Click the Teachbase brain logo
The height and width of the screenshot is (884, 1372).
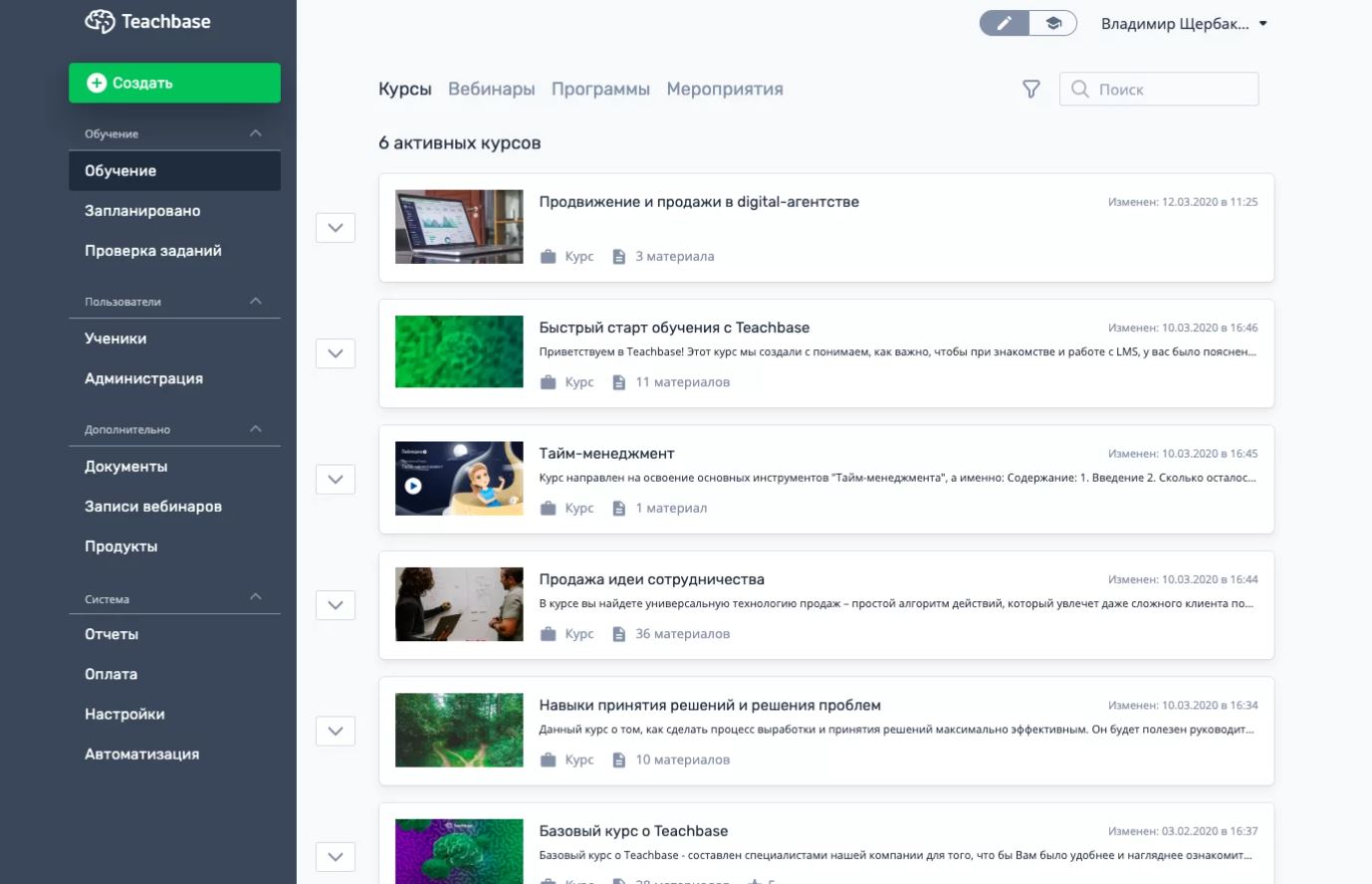[x=100, y=21]
